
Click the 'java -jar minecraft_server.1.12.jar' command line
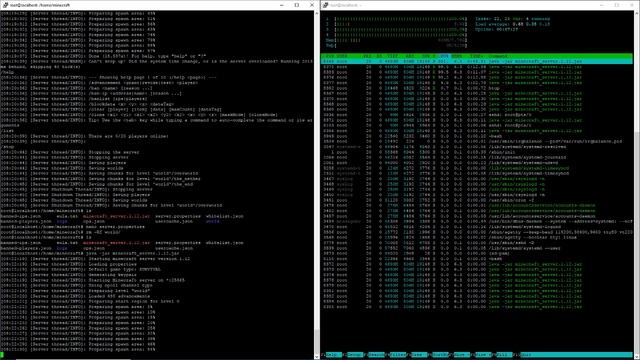[89, 253]
